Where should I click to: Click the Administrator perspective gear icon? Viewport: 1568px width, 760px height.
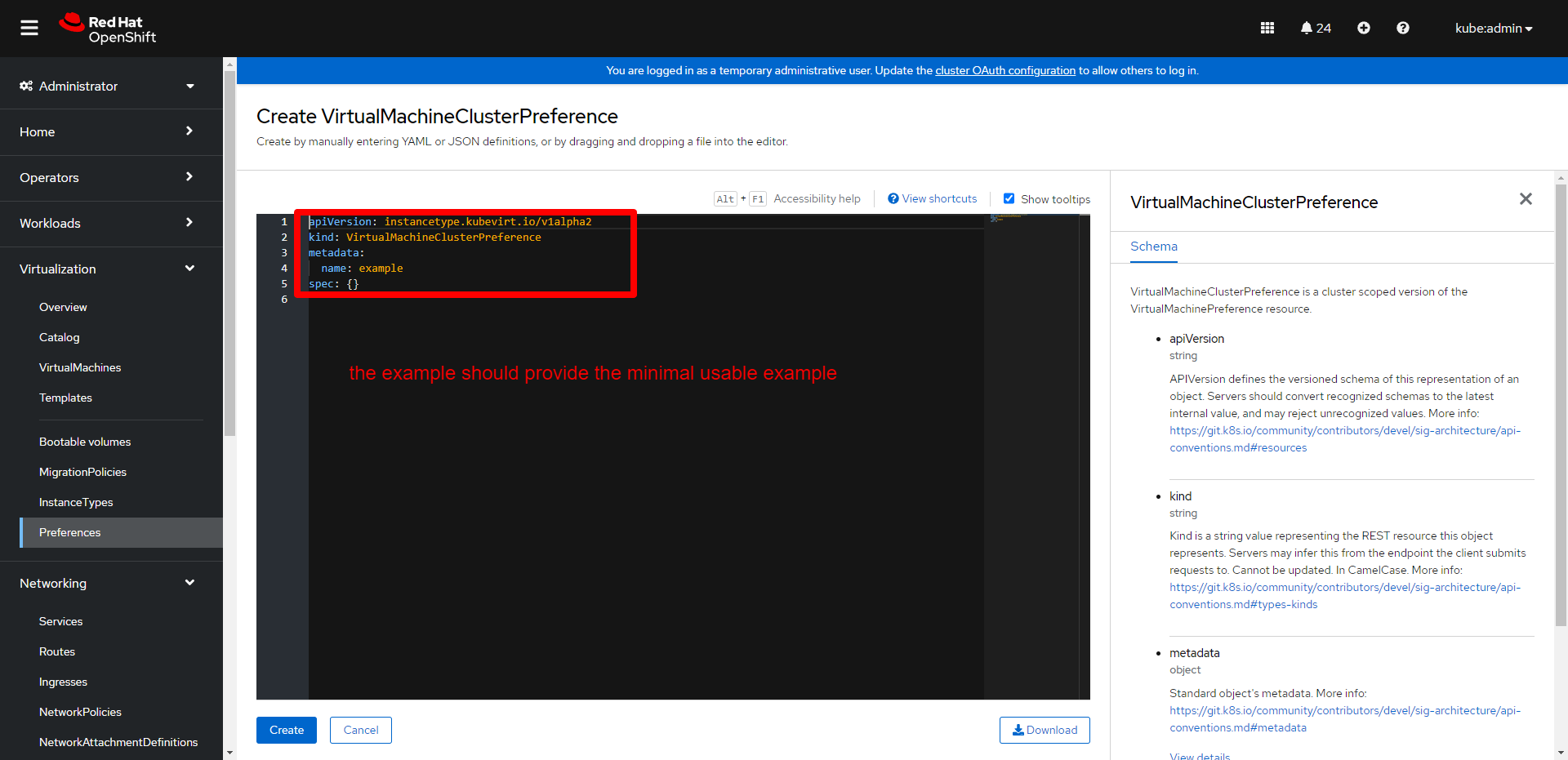tap(26, 86)
